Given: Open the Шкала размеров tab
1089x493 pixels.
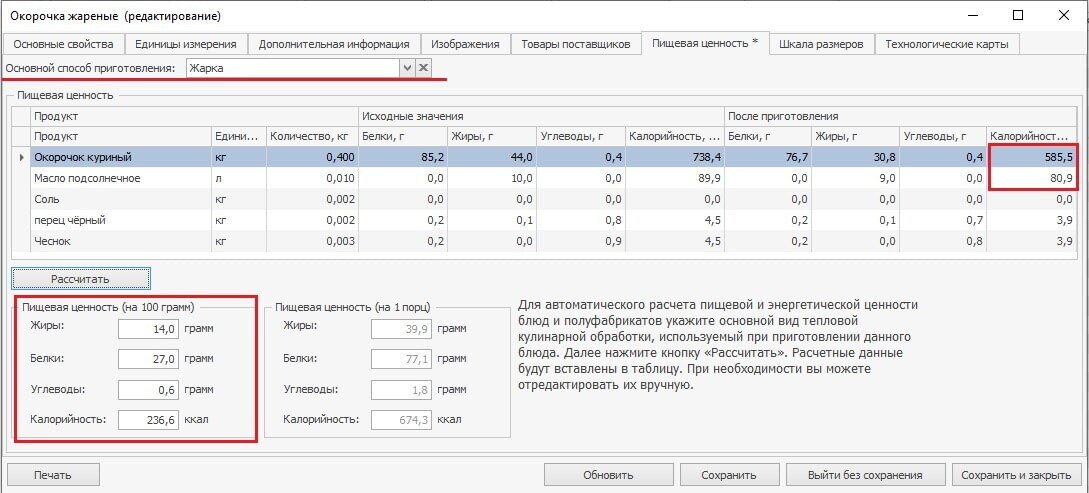Looking at the screenshot, I should pos(822,44).
